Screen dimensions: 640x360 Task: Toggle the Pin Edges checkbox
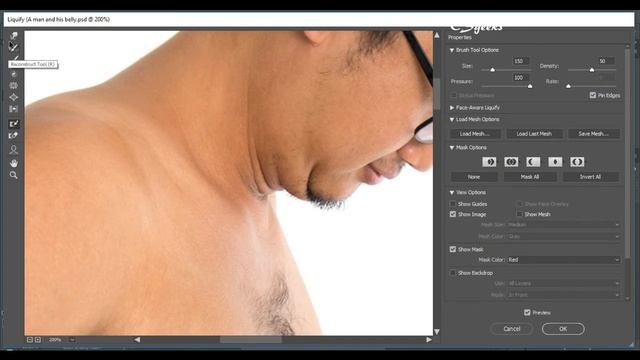tap(593, 95)
